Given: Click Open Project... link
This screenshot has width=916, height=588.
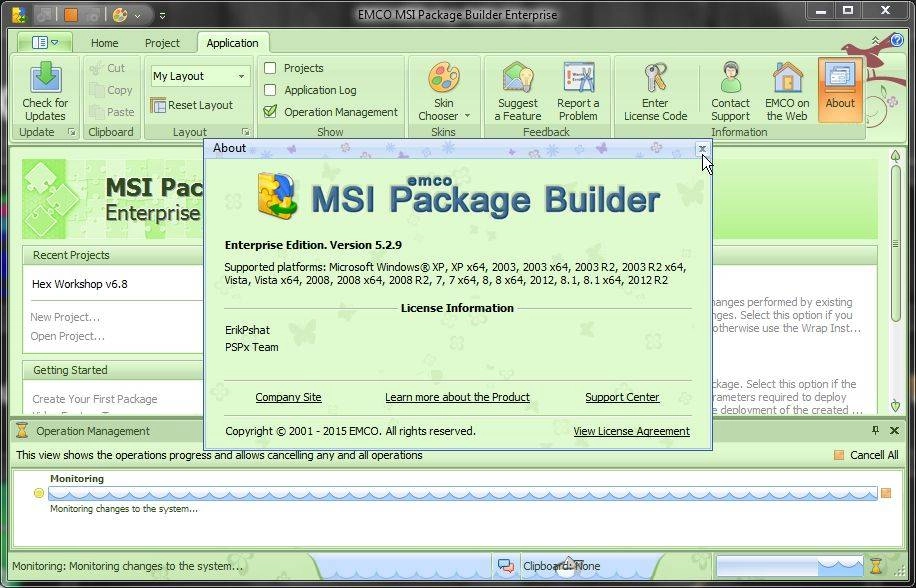Looking at the screenshot, I should pos(67,336).
